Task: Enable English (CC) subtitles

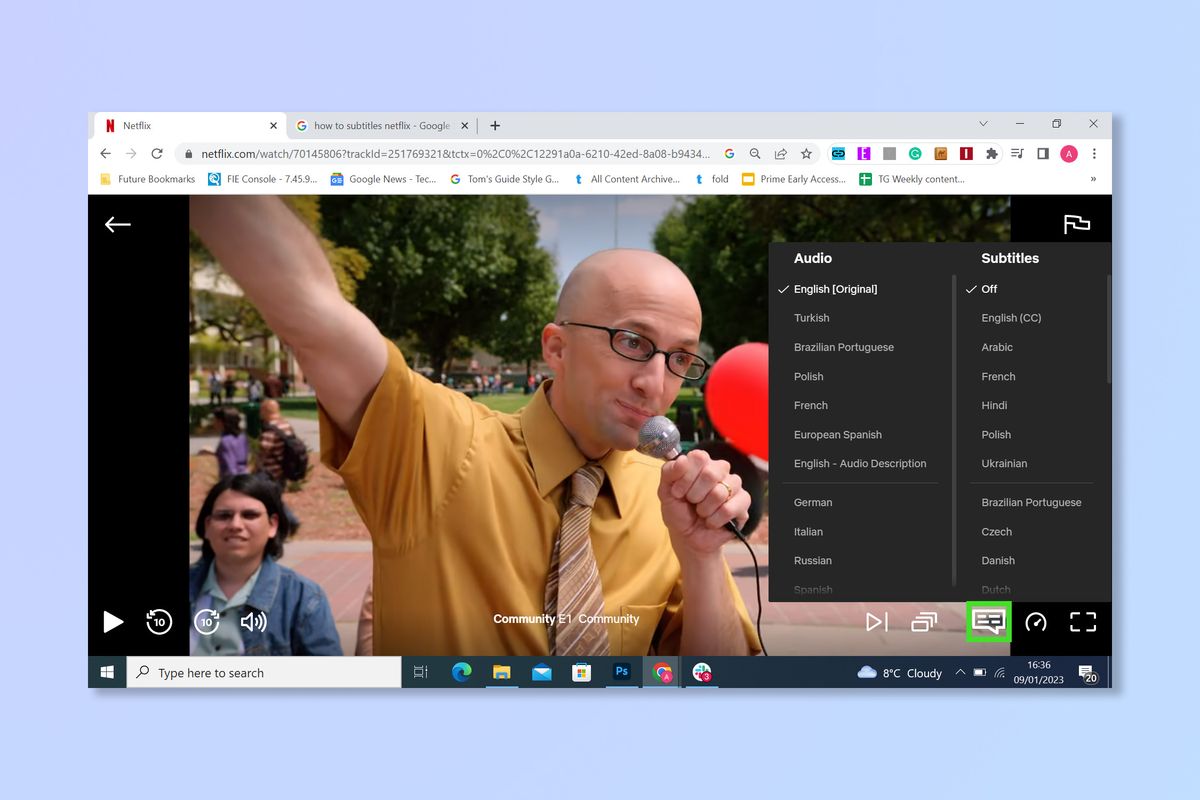Action: point(1011,317)
